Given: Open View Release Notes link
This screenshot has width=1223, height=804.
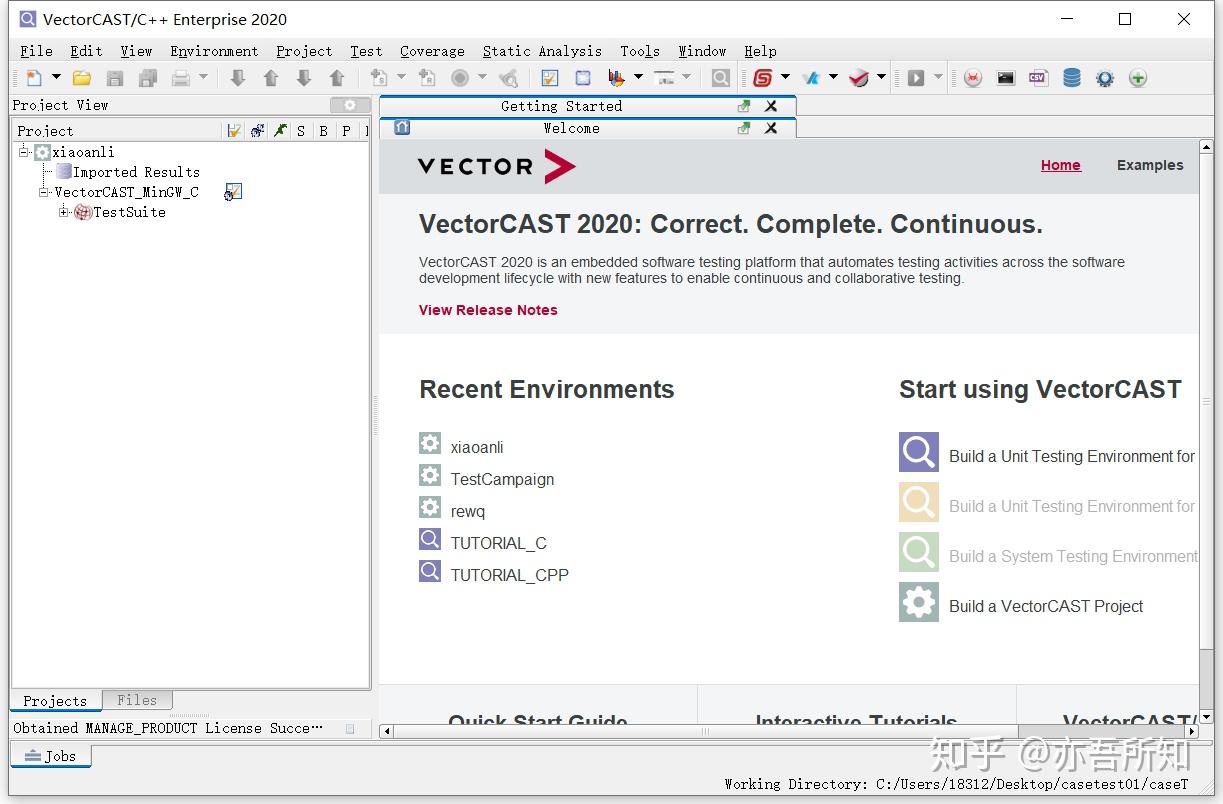Looking at the screenshot, I should (x=488, y=310).
